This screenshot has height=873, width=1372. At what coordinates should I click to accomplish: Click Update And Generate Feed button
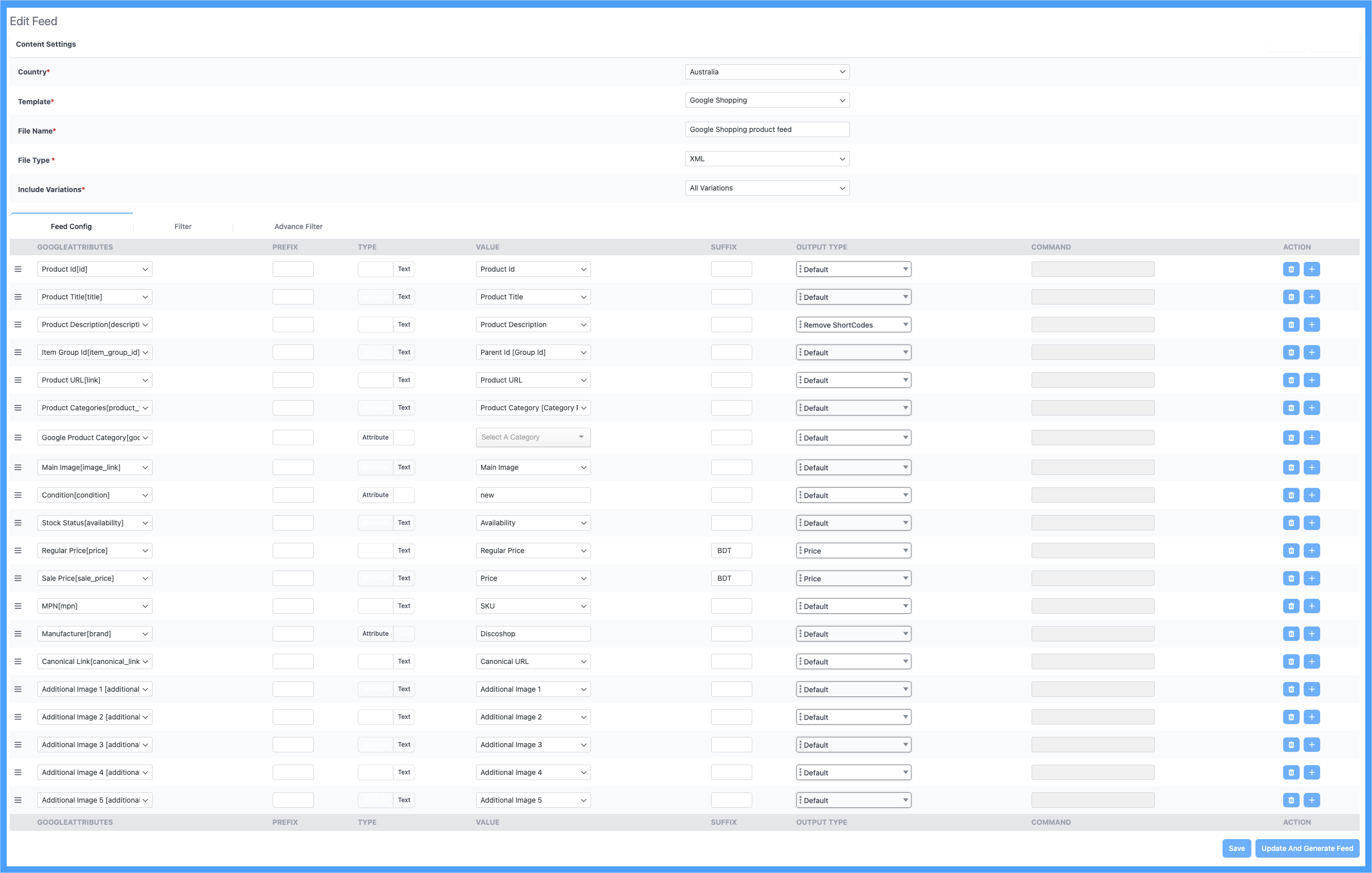point(1307,848)
